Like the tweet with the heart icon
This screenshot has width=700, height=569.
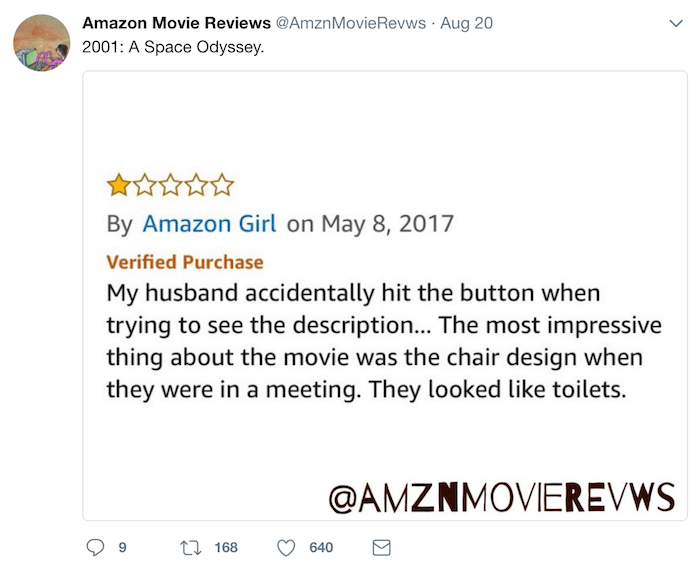click(x=286, y=548)
